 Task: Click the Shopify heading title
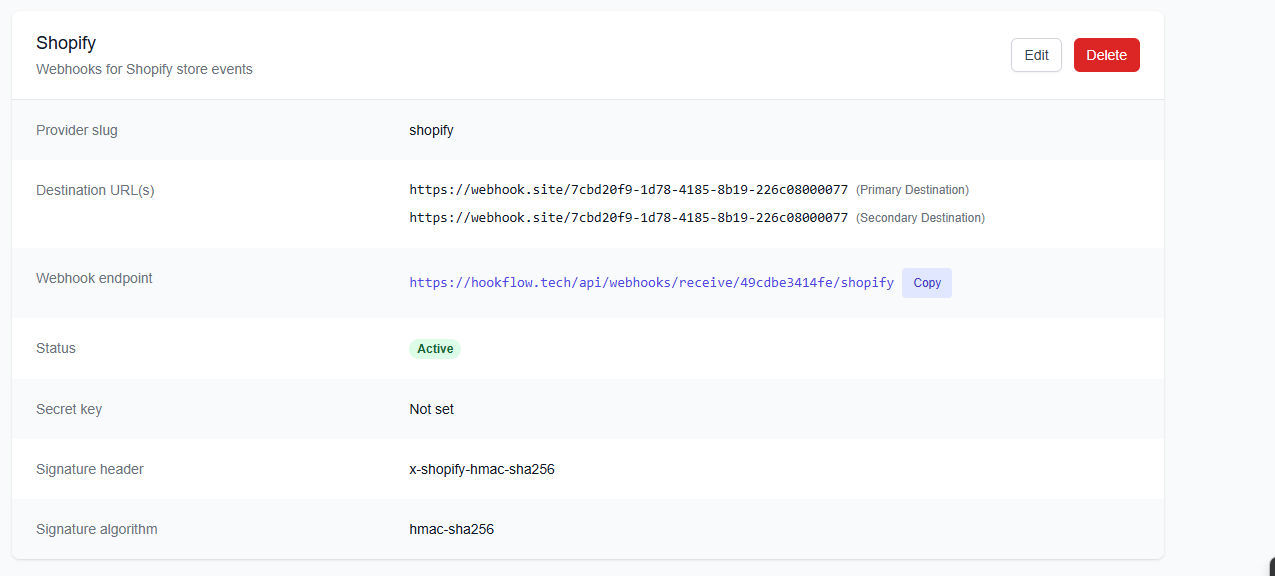click(x=66, y=43)
